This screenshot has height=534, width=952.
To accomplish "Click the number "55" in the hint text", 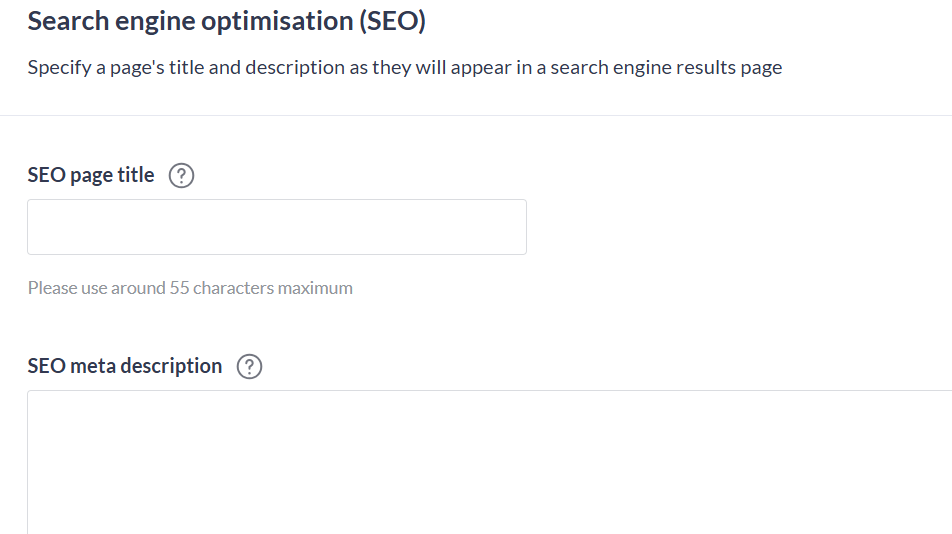I will point(179,288).
